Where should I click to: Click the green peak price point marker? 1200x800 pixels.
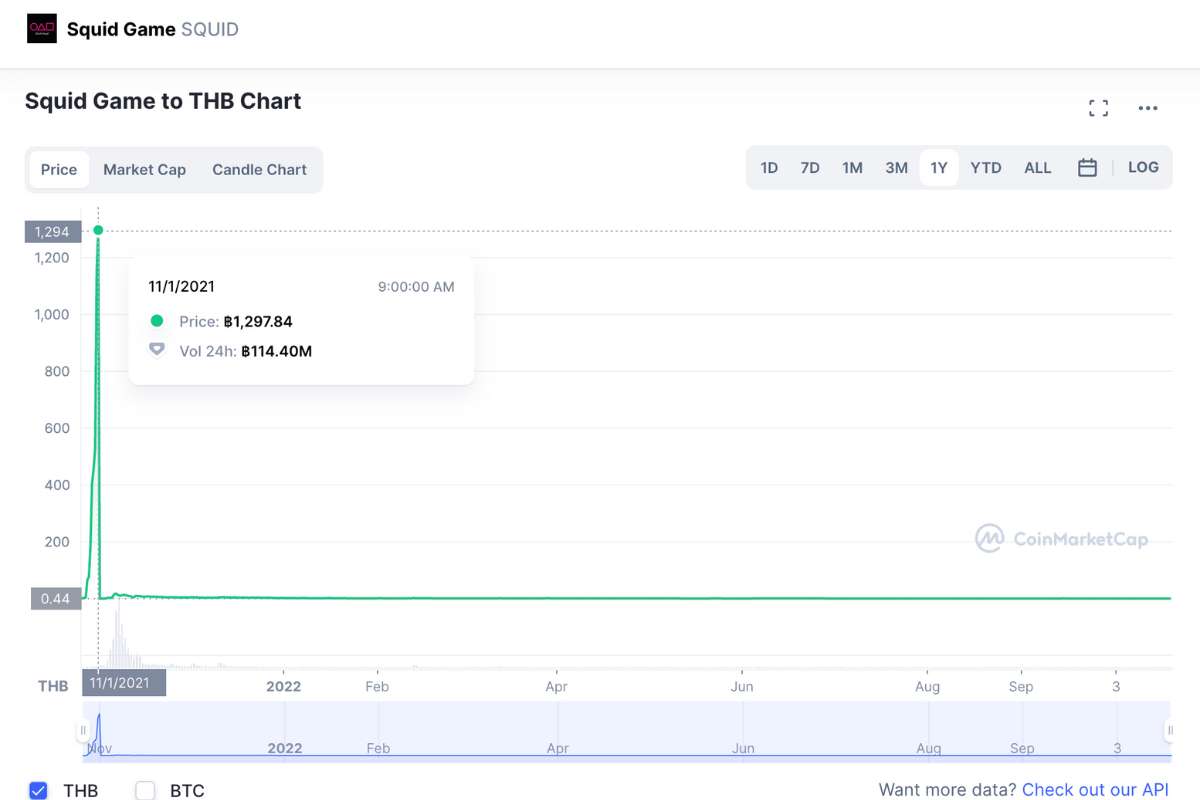(98, 230)
